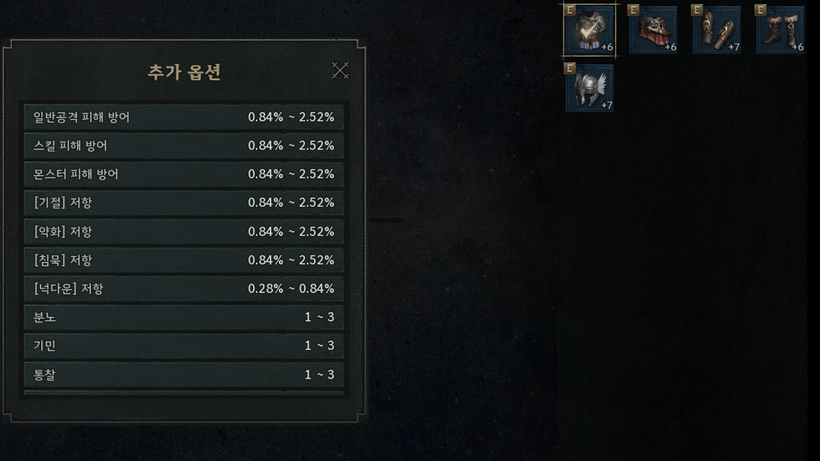Select the 스킬 피해 방어 option row

click(x=184, y=145)
